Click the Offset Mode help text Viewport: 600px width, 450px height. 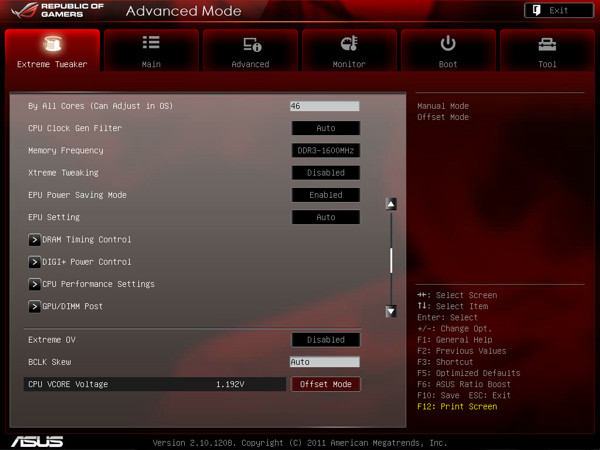click(x=443, y=117)
